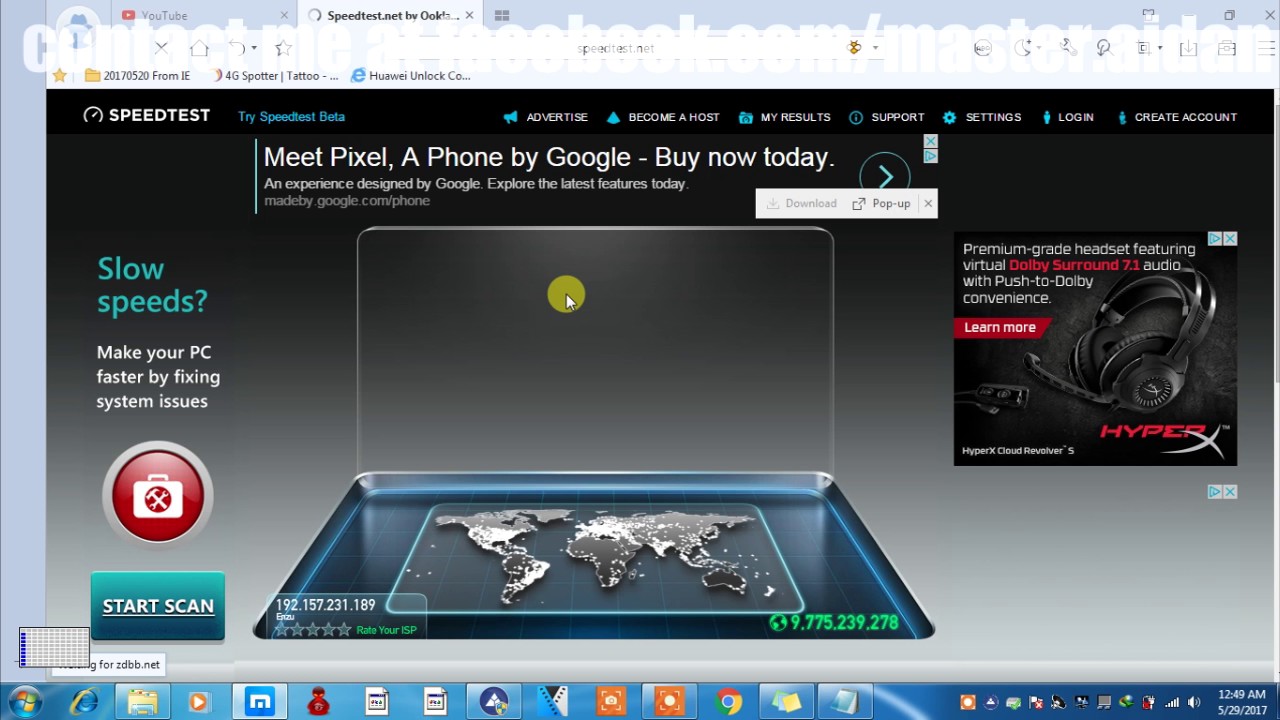The width and height of the screenshot is (1280, 720).
Task: Click the blue arrow on the Pixel ad
Action: (885, 177)
